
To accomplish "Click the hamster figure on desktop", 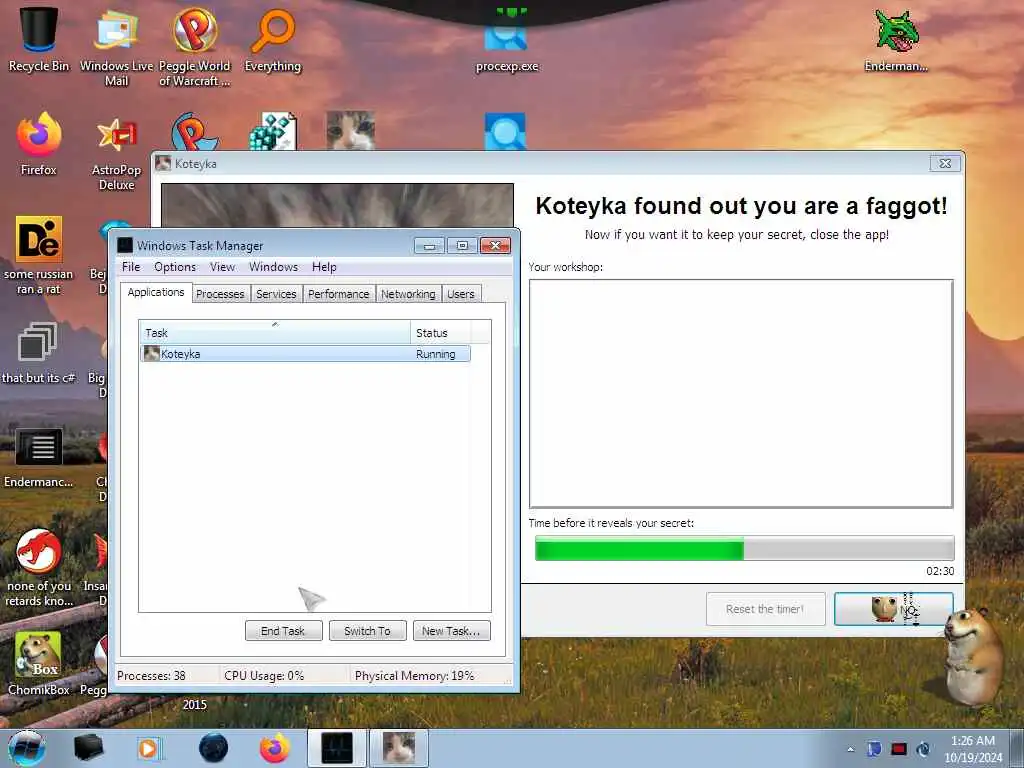I will [x=974, y=654].
